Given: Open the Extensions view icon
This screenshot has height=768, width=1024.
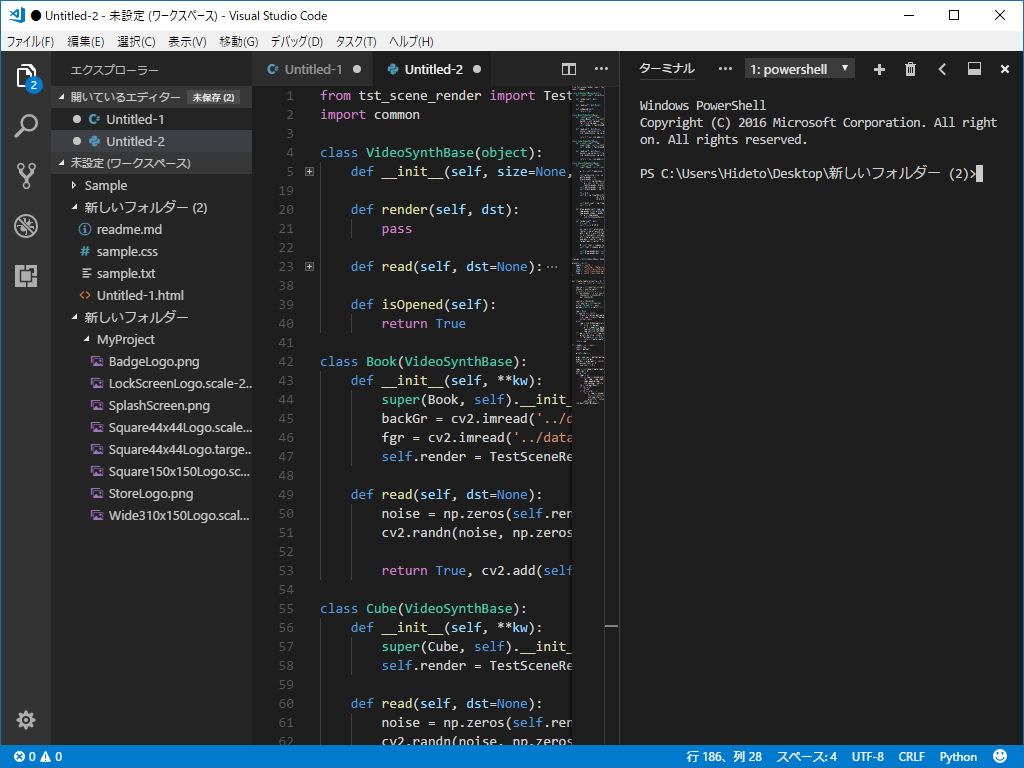Looking at the screenshot, I should (x=26, y=276).
